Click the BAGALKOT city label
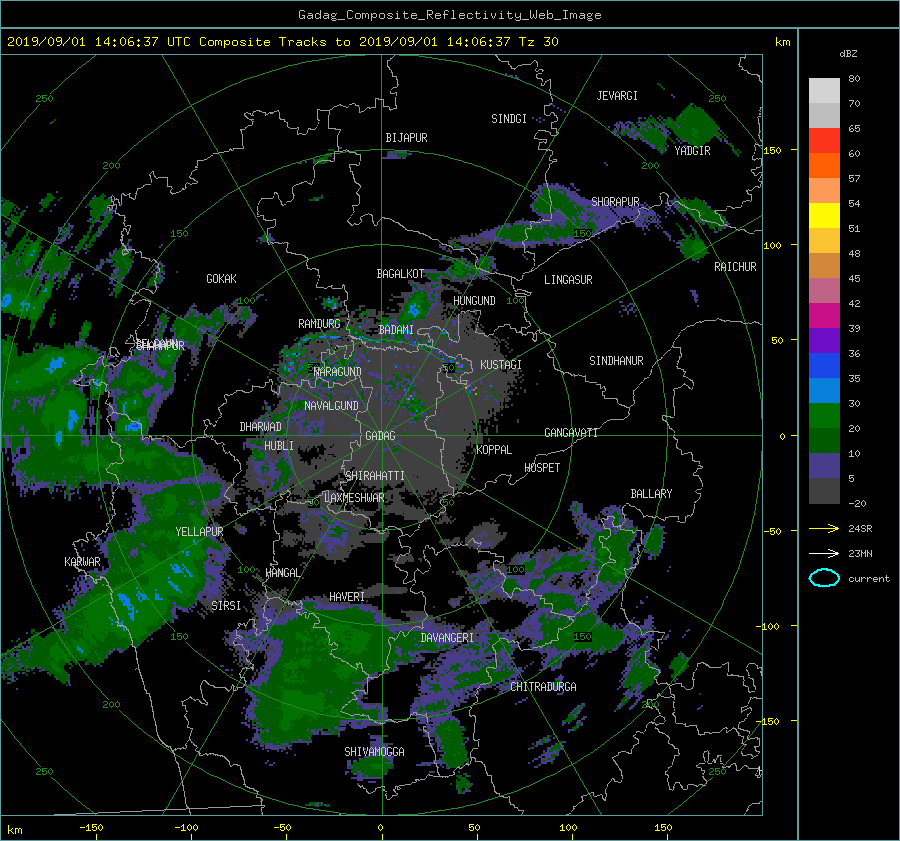 400,274
